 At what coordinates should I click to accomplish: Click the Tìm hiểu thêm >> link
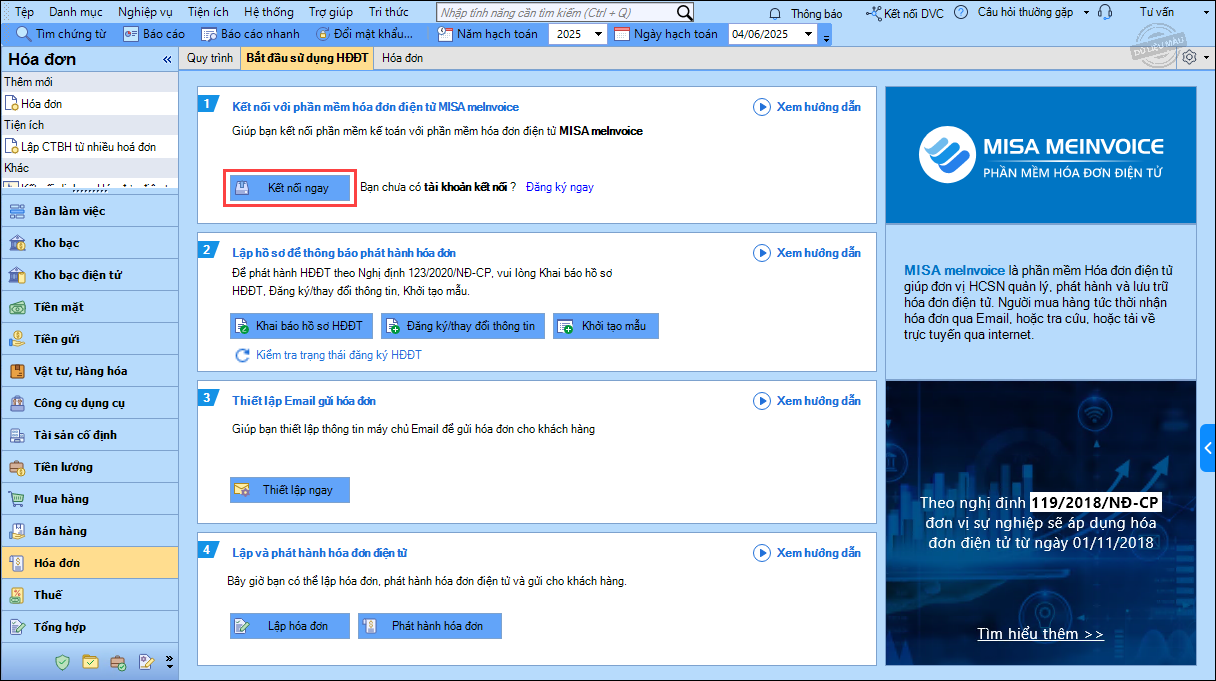coord(1040,634)
